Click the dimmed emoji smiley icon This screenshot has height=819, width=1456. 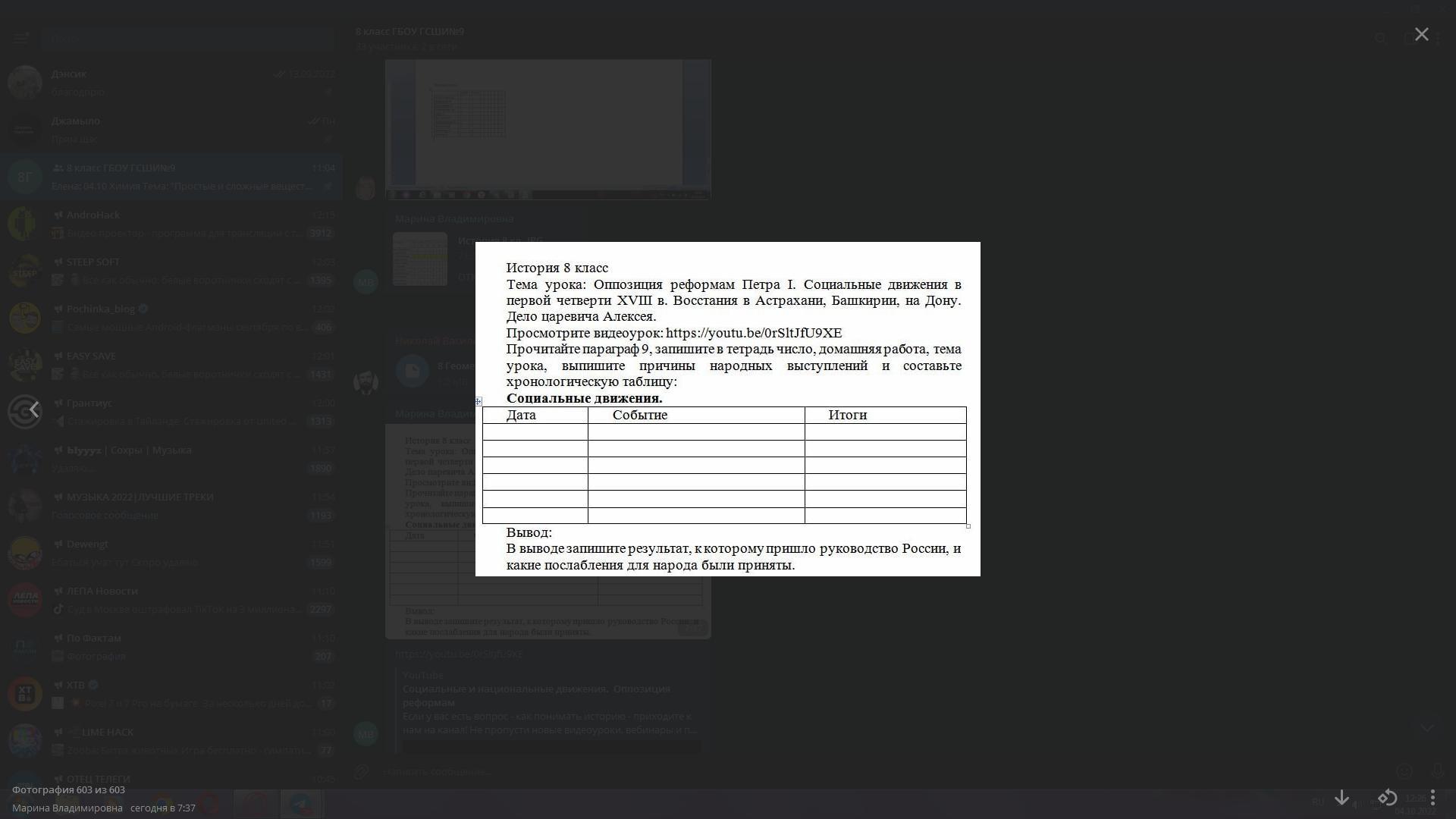[1404, 771]
